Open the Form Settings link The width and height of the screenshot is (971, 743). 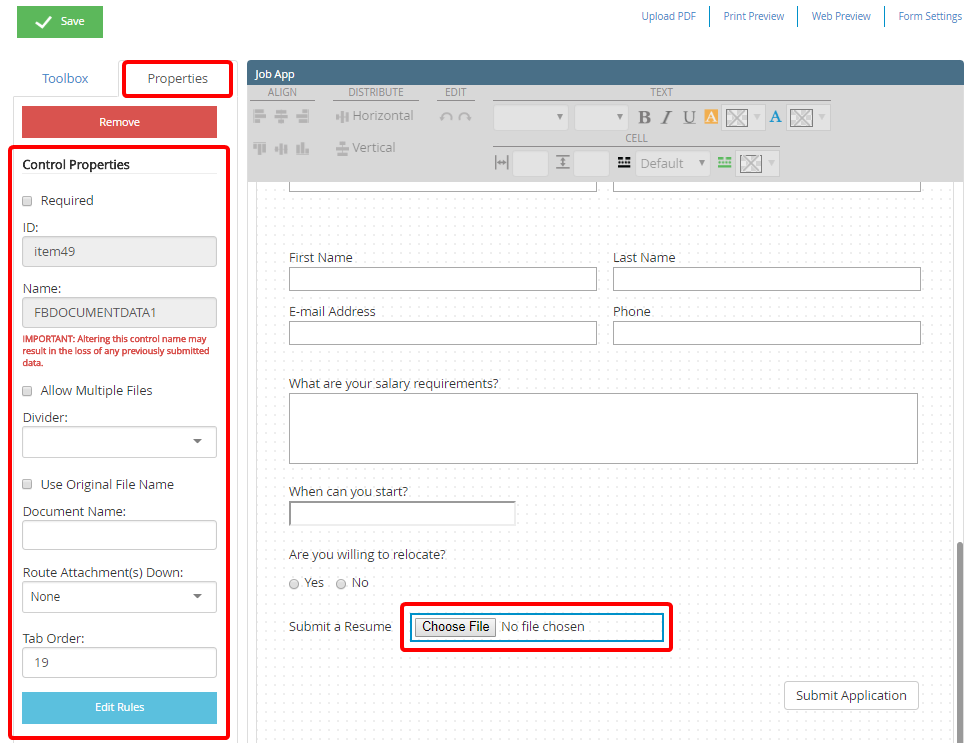point(929,16)
